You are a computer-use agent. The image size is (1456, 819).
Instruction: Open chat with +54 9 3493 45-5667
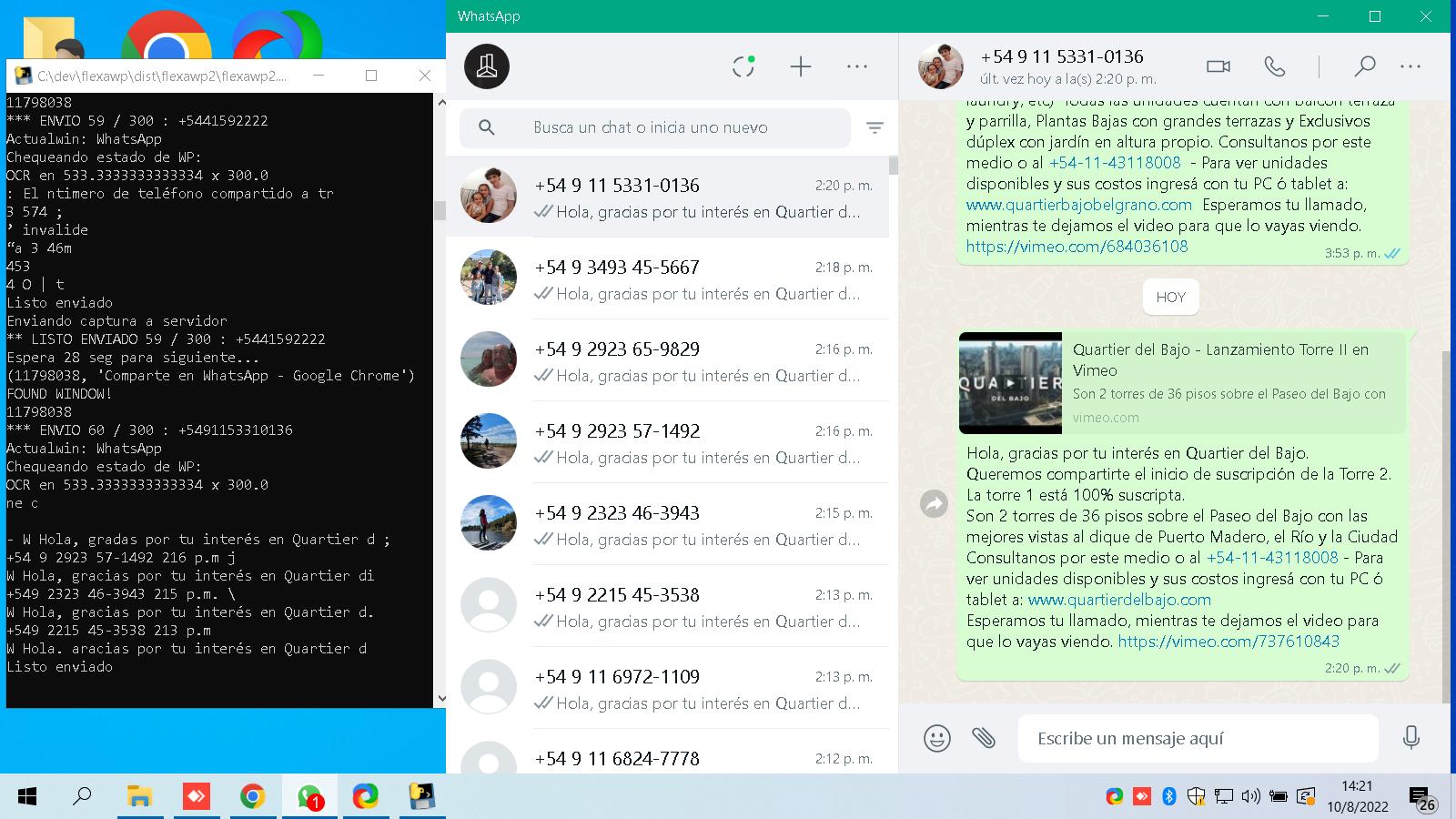[667, 278]
